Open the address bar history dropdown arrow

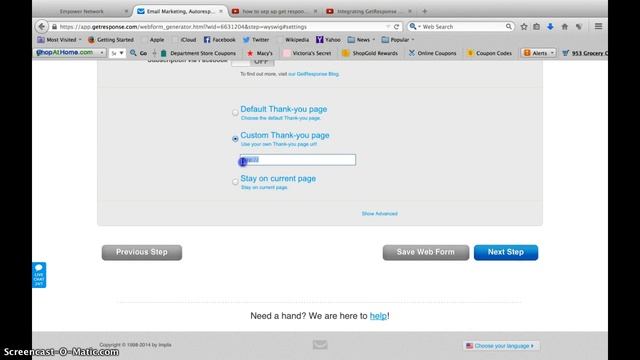pyautogui.click(x=388, y=27)
